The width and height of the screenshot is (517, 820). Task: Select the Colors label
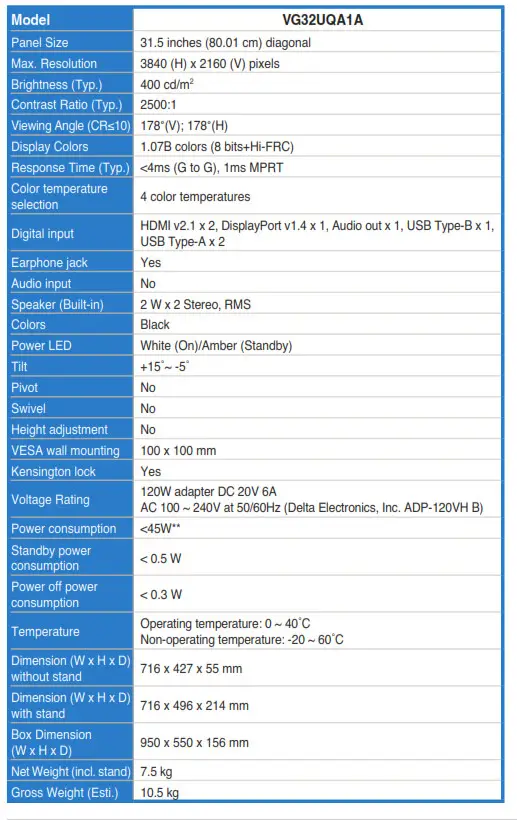[x=28, y=325]
